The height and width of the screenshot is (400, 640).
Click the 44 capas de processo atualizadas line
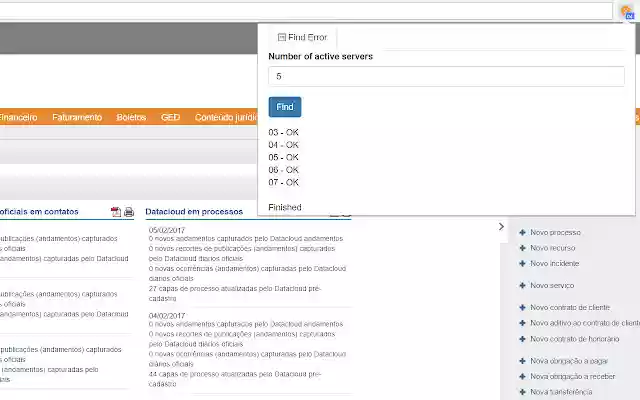[235, 379]
